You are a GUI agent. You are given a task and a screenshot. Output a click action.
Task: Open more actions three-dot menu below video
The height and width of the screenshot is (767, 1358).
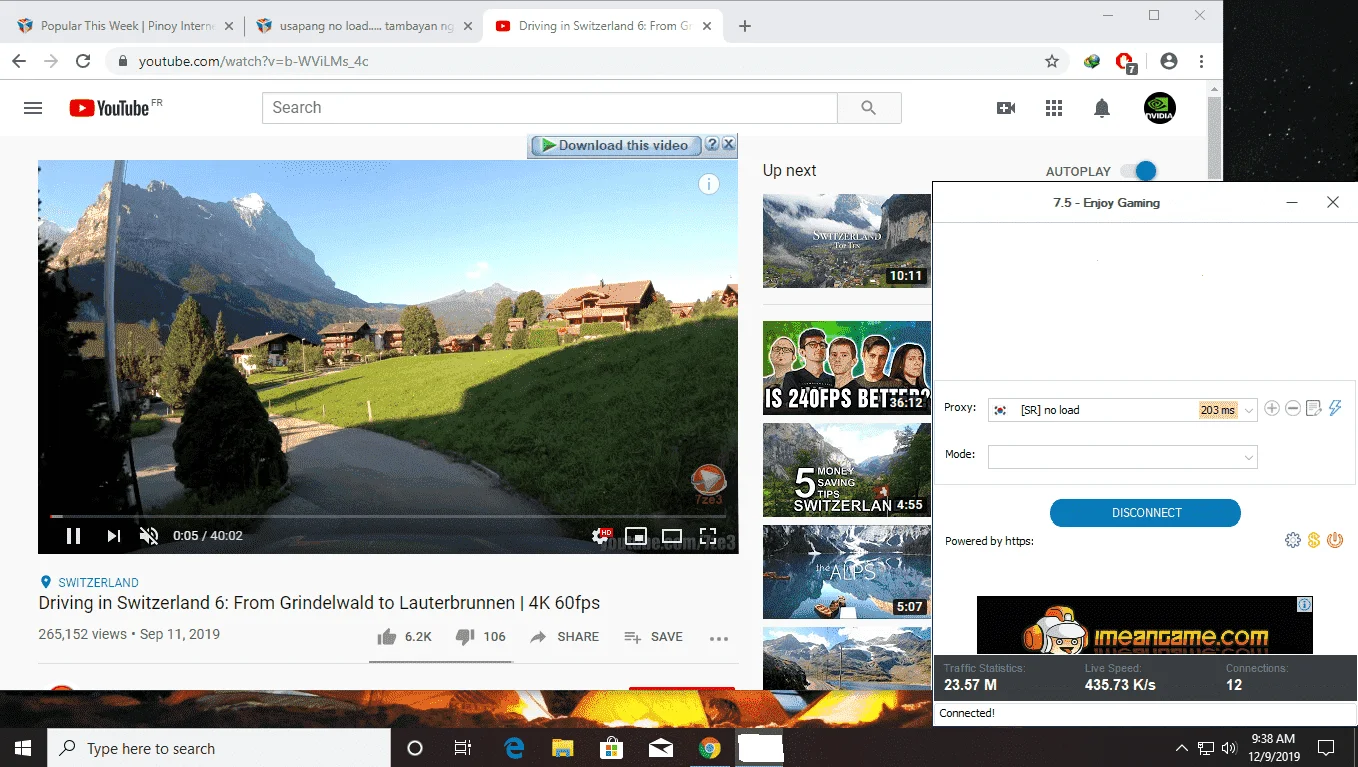tap(718, 638)
